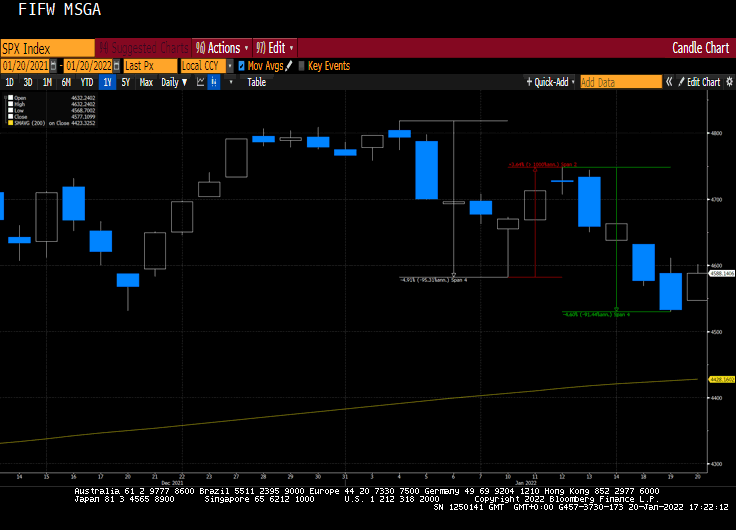Click the large blue candle for January 5
This screenshot has width=736, height=530.
(427, 170)
